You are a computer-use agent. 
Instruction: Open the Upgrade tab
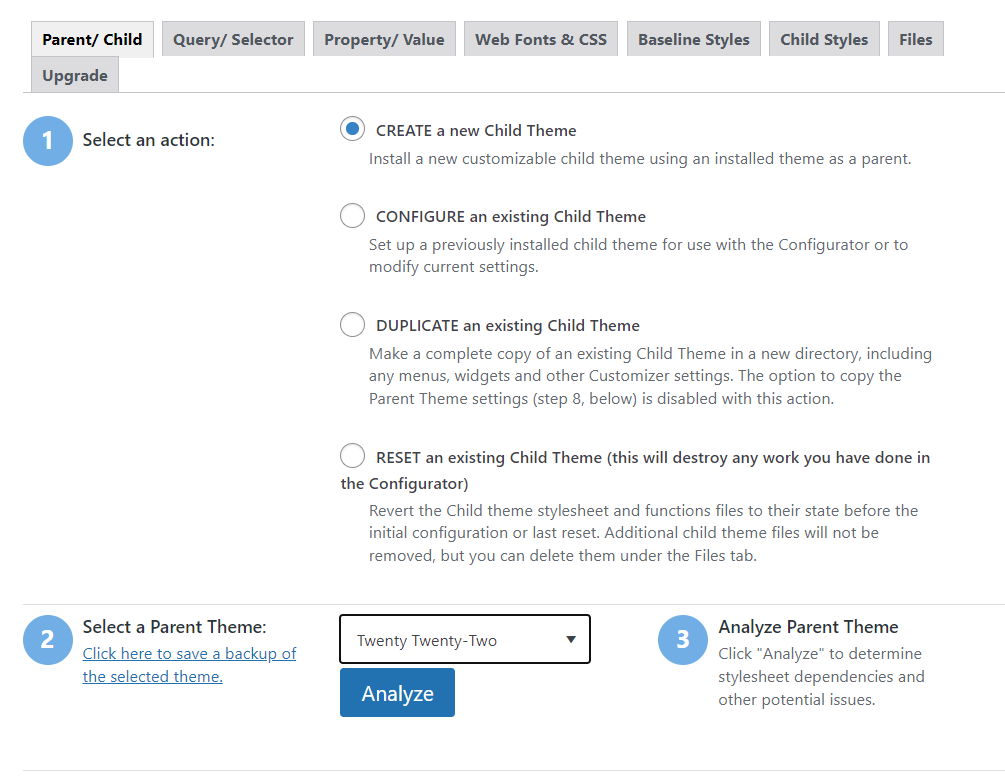click(x=75, y=76)
